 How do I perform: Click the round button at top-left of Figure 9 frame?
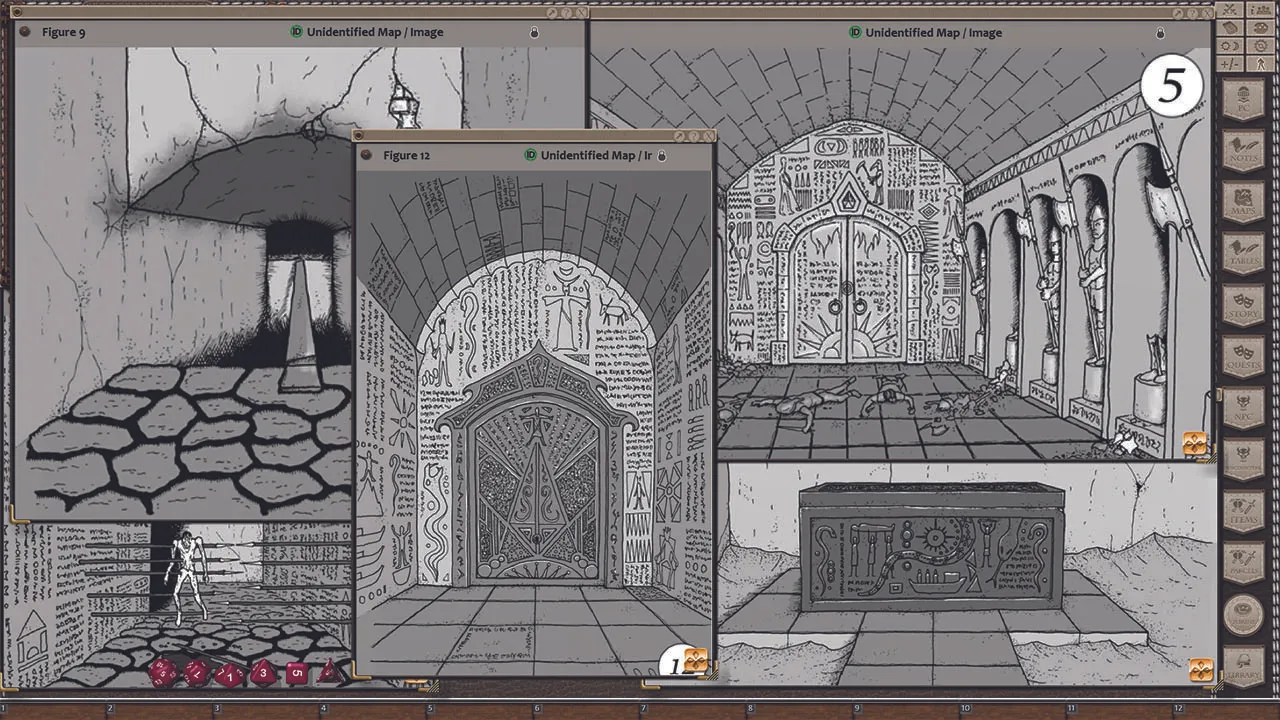[x=18, y=12]
